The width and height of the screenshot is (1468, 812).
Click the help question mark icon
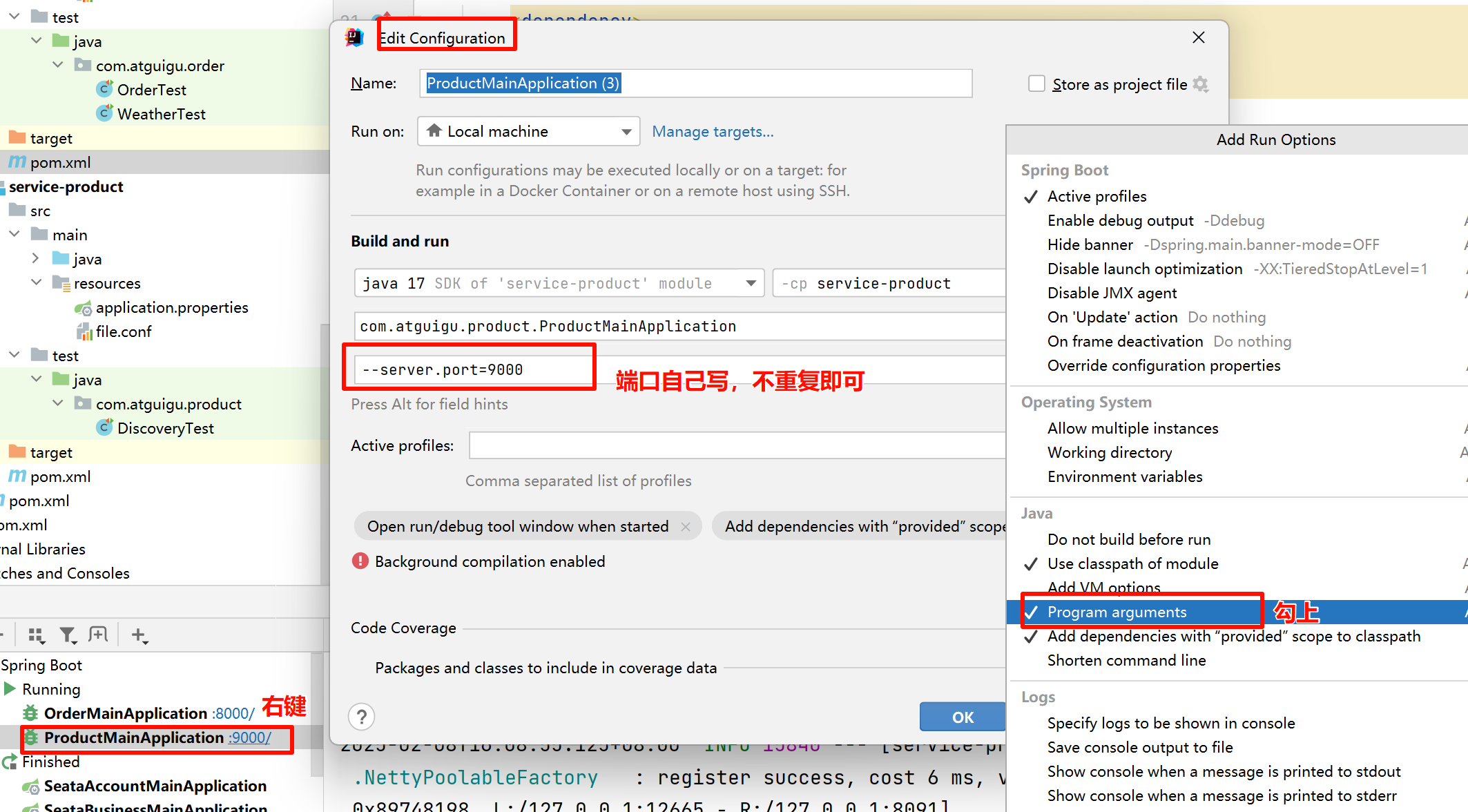tap(362, 717)
